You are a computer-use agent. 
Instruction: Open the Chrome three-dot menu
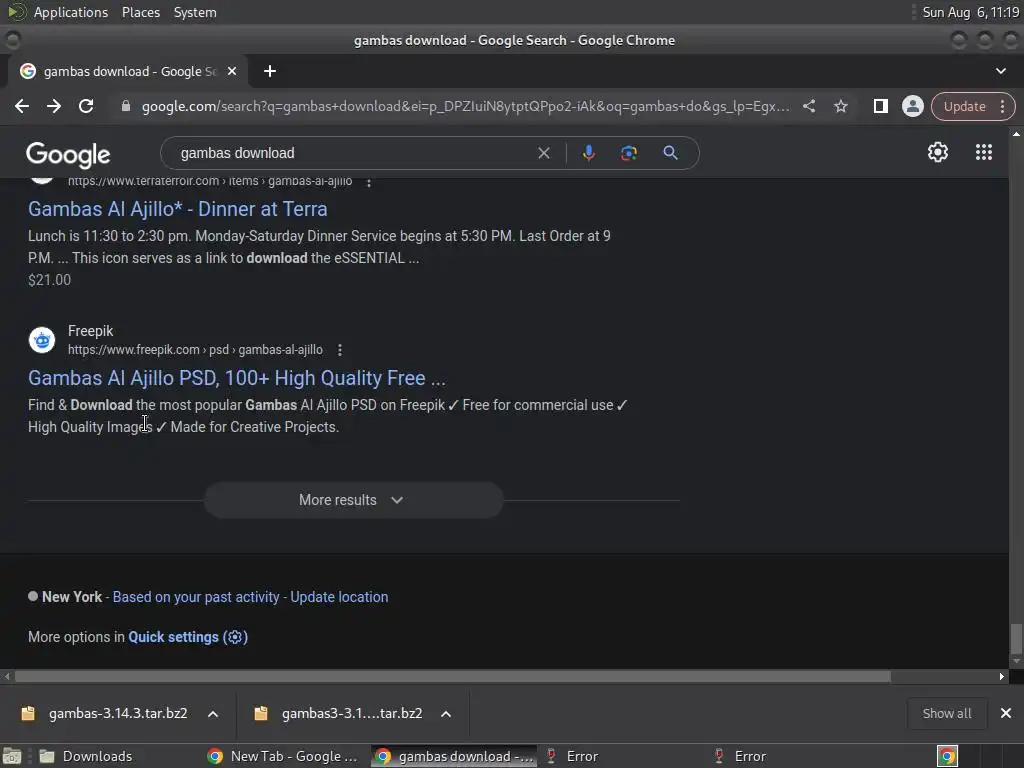point(1002,106)
